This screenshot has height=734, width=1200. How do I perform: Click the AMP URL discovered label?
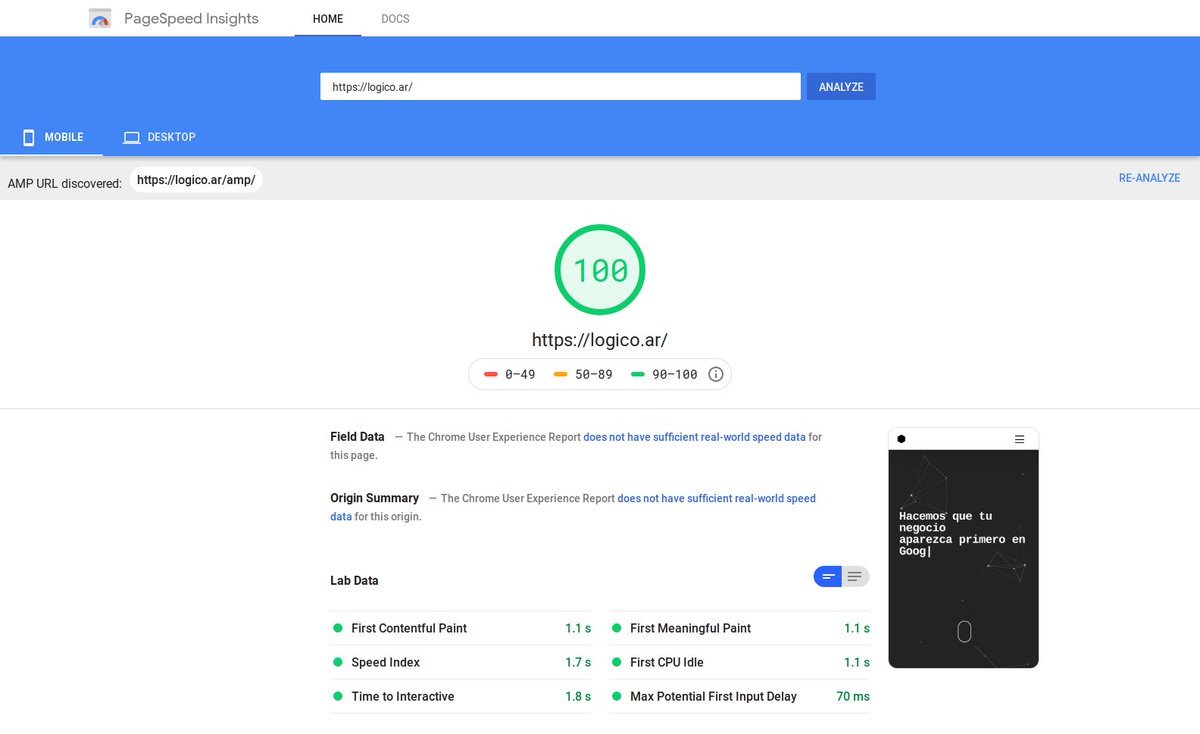[64, 183]
